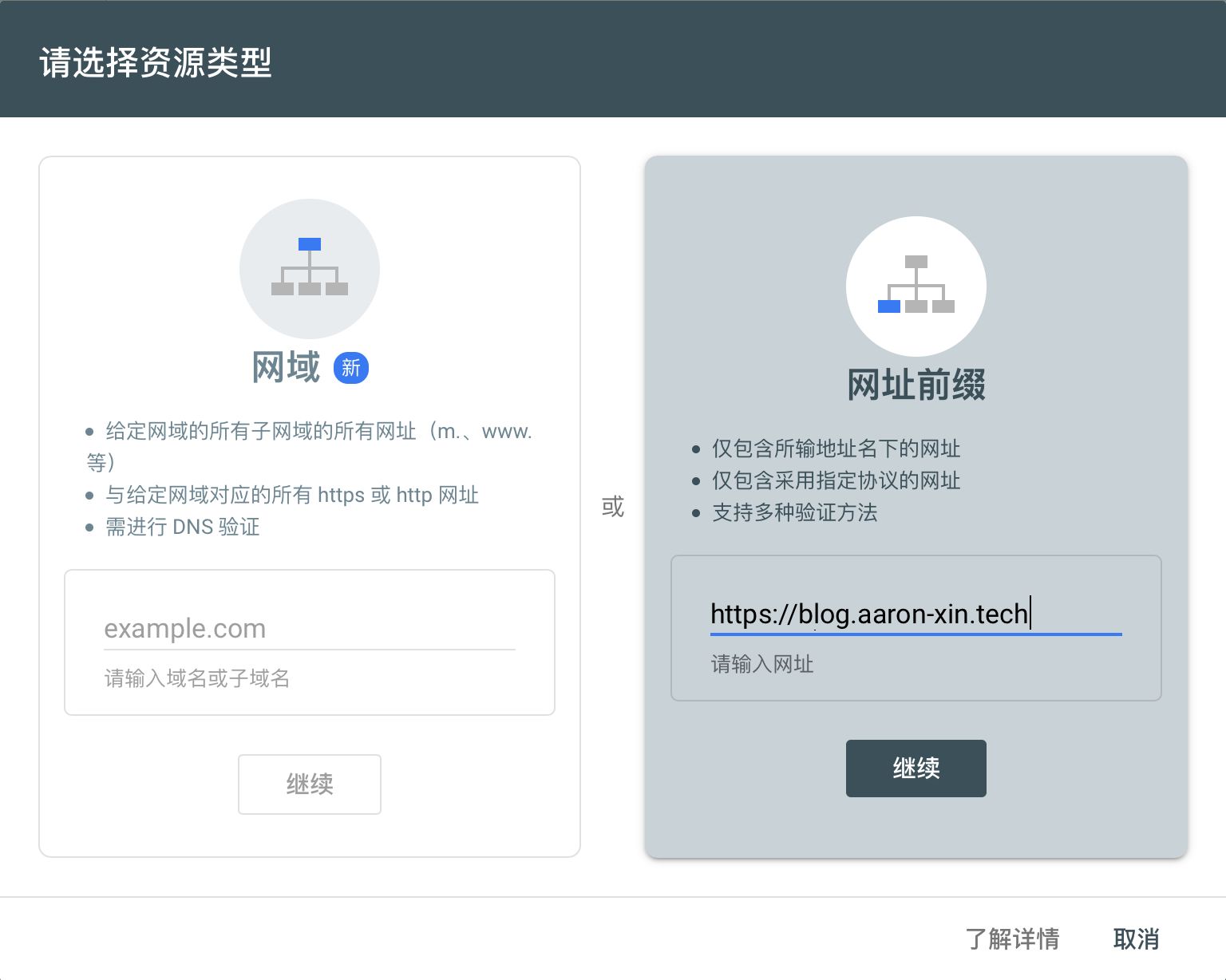Click the example.com domain input field
Viewport: 1226px width, 980px height.
[x=309, y=628]
